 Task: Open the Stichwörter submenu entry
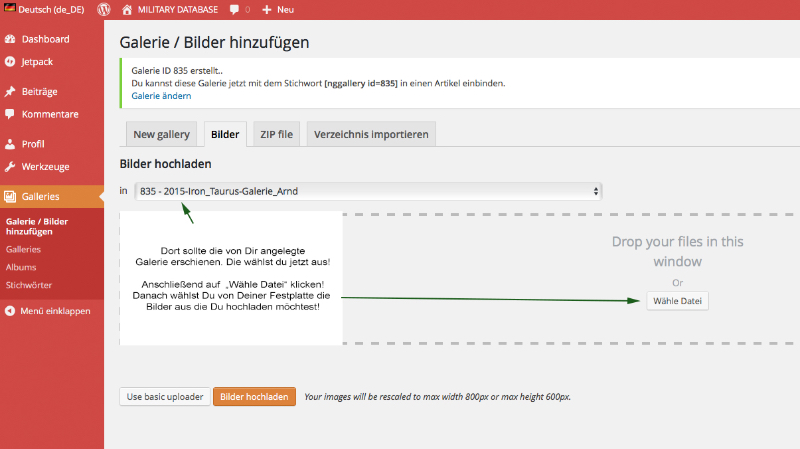click(29, 285)
